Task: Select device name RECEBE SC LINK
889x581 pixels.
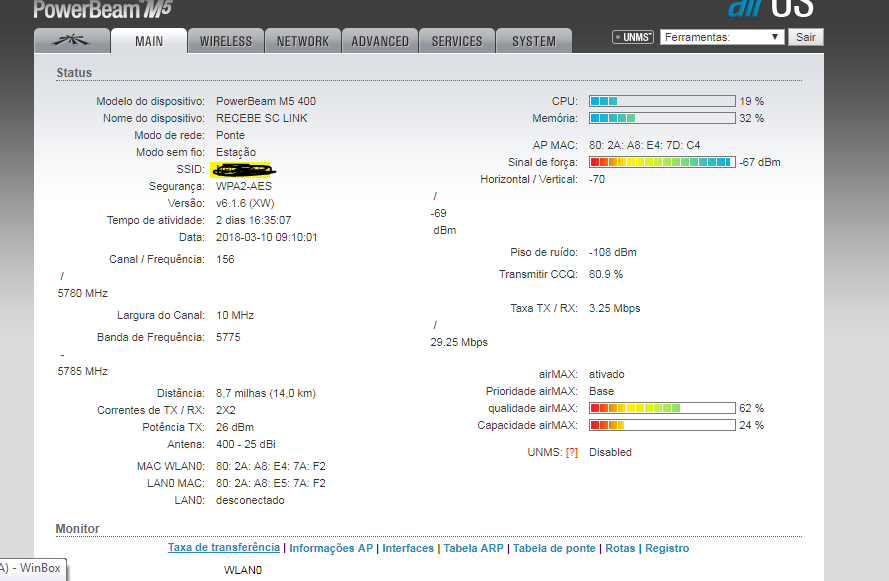Action: (x=261, y=118)
